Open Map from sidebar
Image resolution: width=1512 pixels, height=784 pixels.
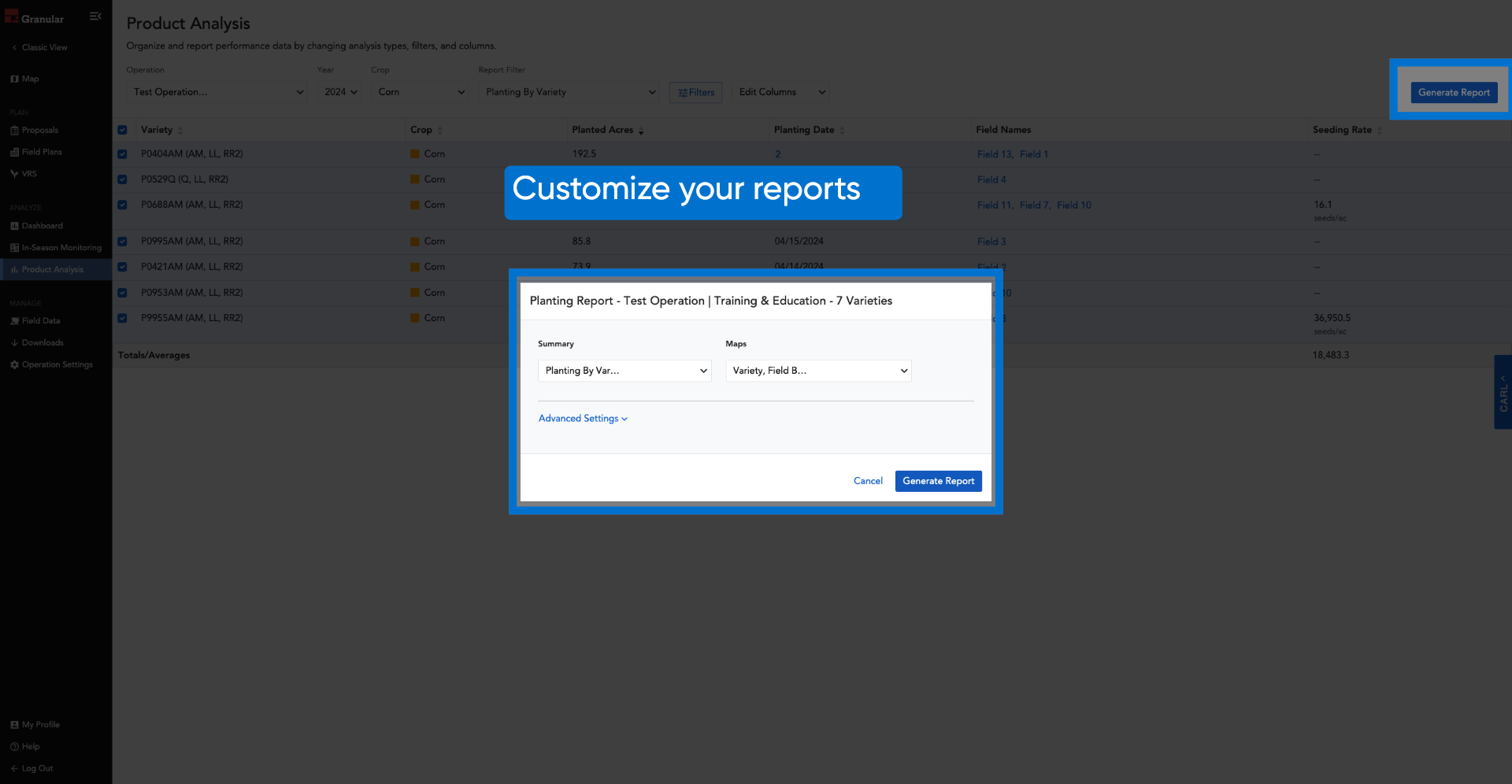pos(30,79)
